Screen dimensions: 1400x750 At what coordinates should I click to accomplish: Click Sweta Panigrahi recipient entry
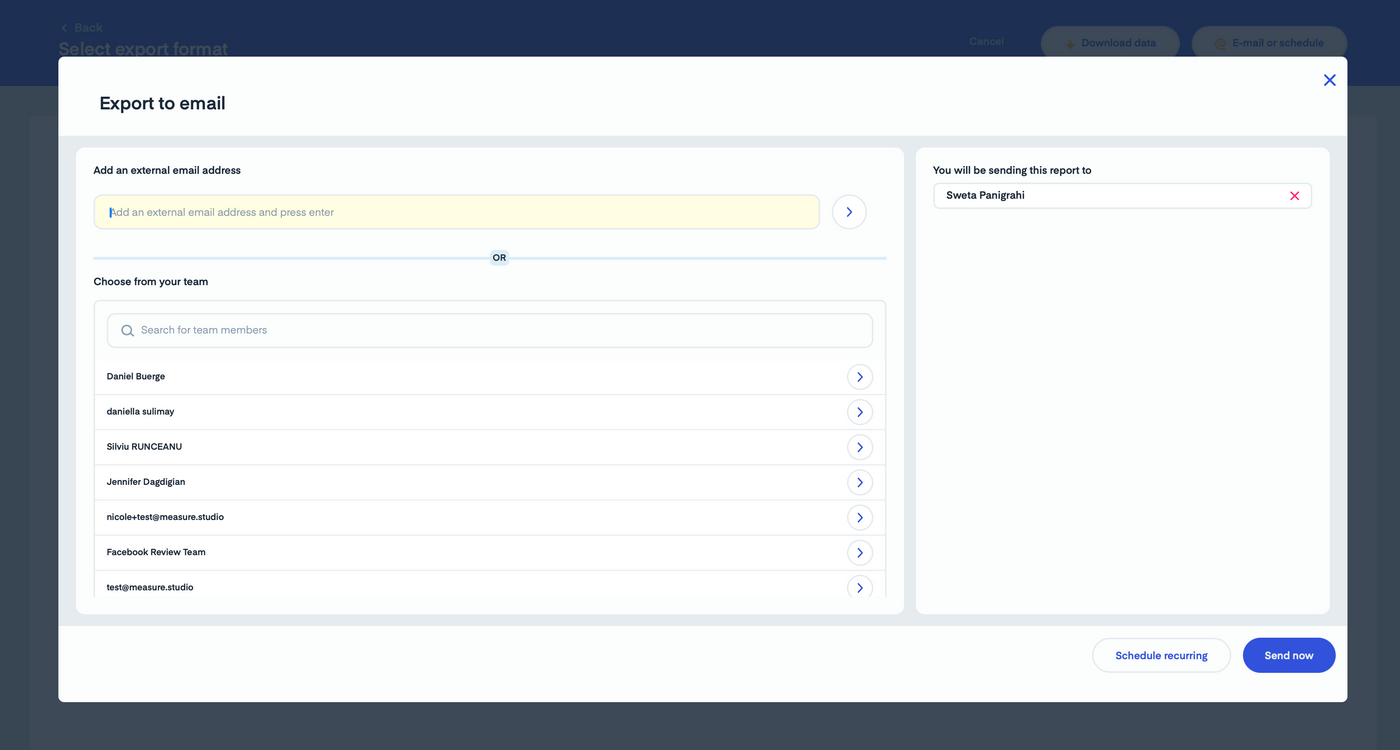1122,196
